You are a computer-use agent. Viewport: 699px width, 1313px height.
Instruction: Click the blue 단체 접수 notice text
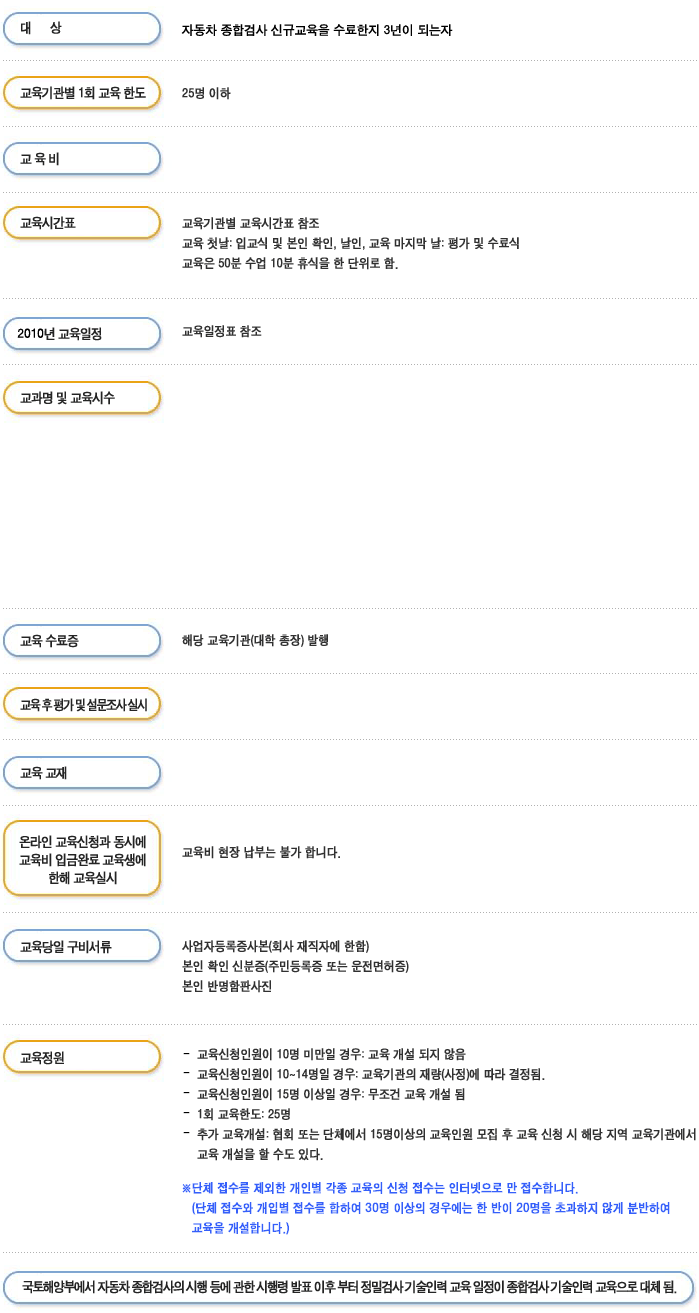pos(426,1208)
